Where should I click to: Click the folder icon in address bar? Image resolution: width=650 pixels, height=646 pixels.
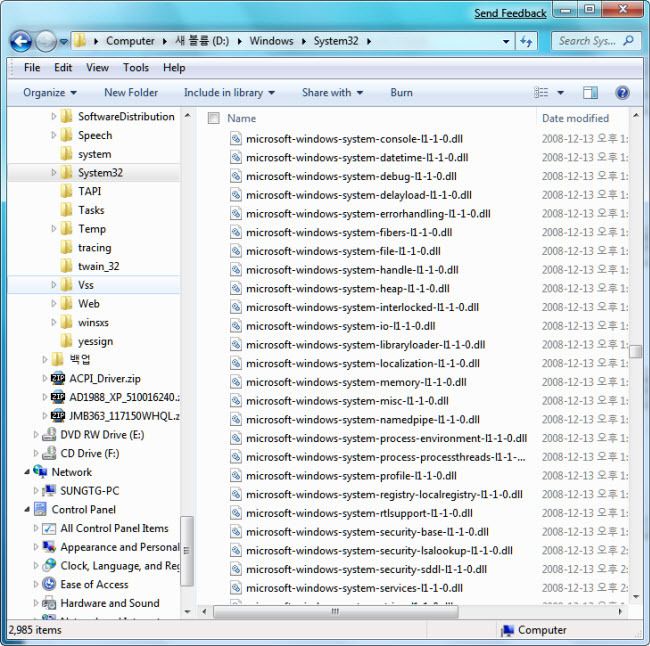[80, 41]
